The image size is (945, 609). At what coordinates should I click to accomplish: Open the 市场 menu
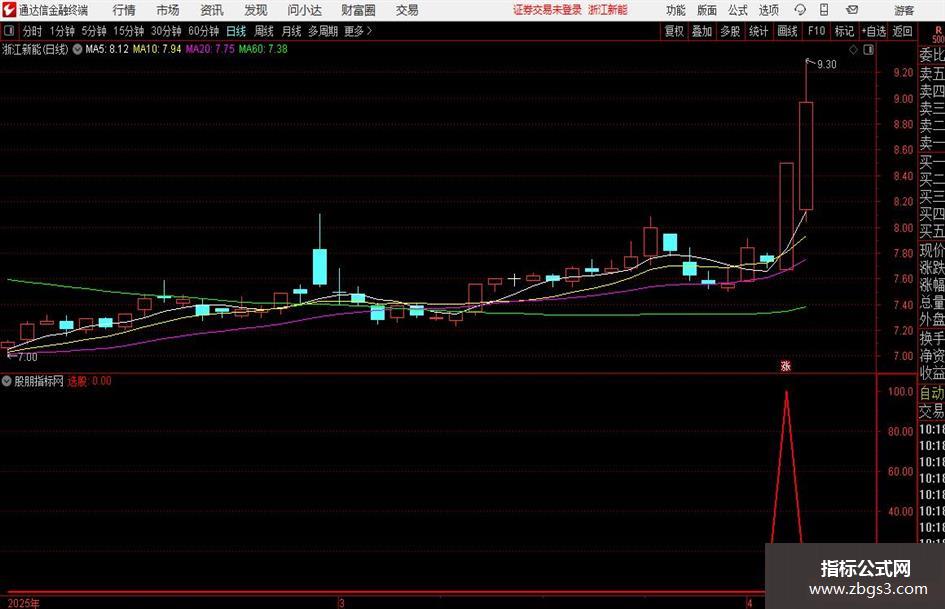click(x=168, y=10)
